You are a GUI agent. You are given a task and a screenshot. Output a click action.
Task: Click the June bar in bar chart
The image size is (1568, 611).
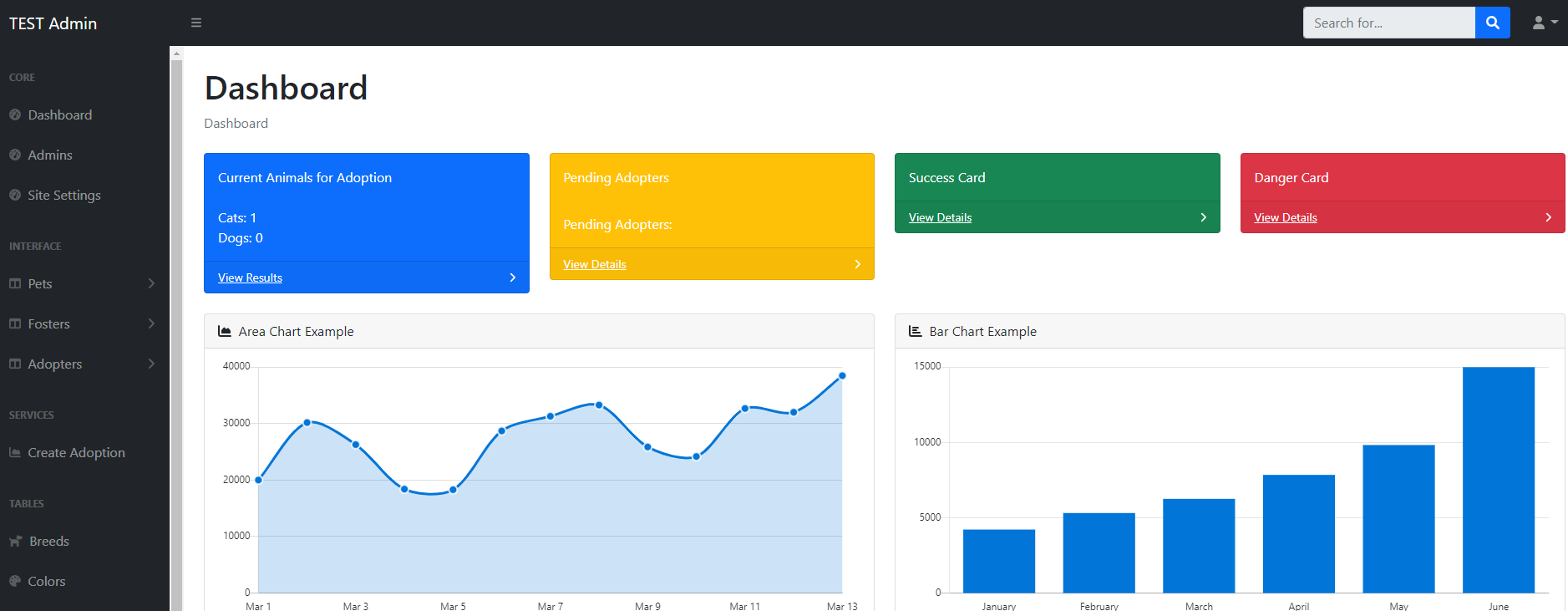(x=1498, y=480)
